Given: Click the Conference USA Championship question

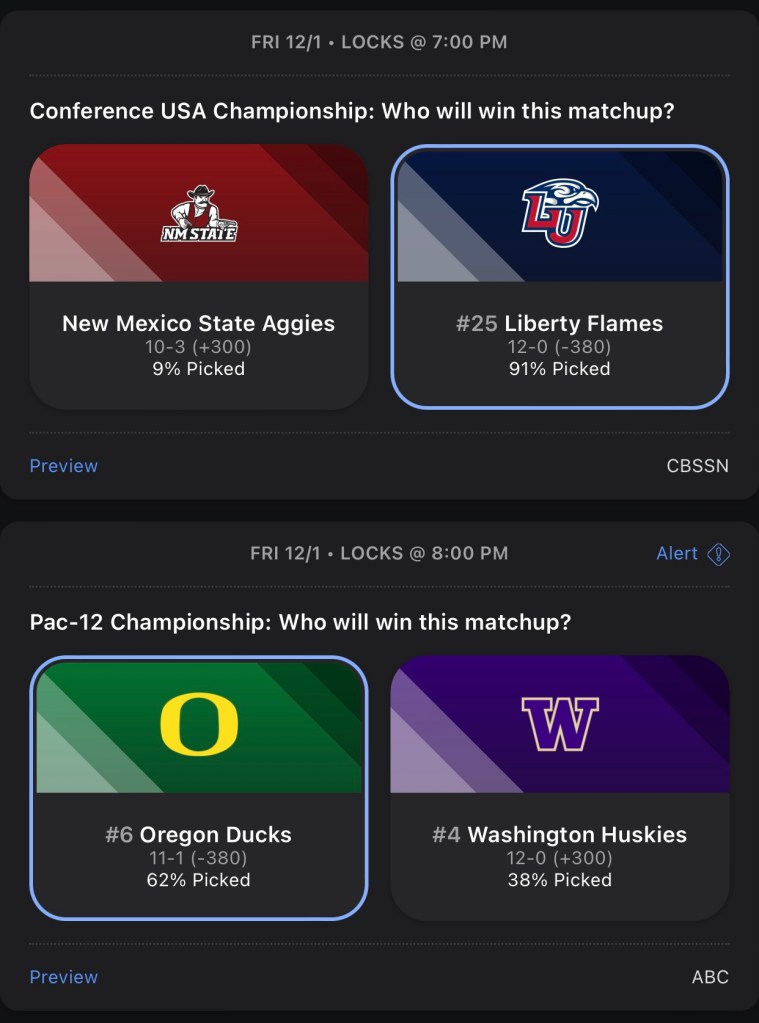Looking at the screenshot, I should tap(352, 111).
